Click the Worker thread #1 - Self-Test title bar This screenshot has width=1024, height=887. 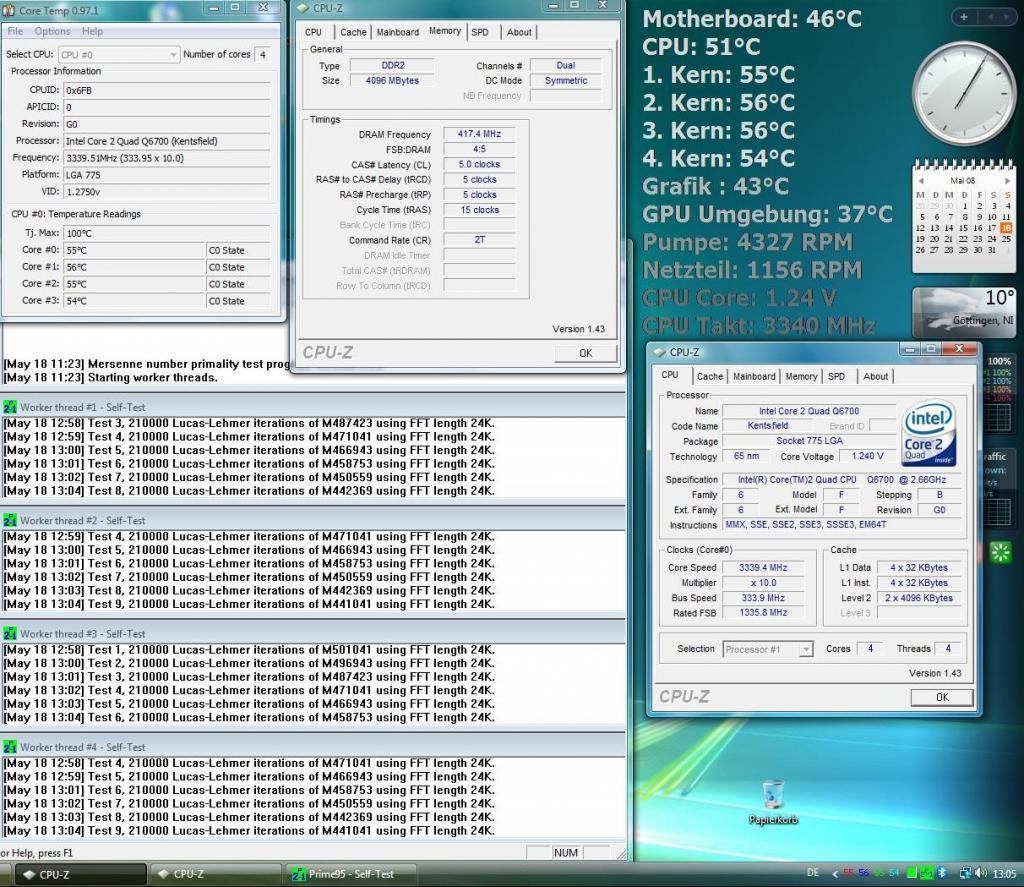coord(313,407)
